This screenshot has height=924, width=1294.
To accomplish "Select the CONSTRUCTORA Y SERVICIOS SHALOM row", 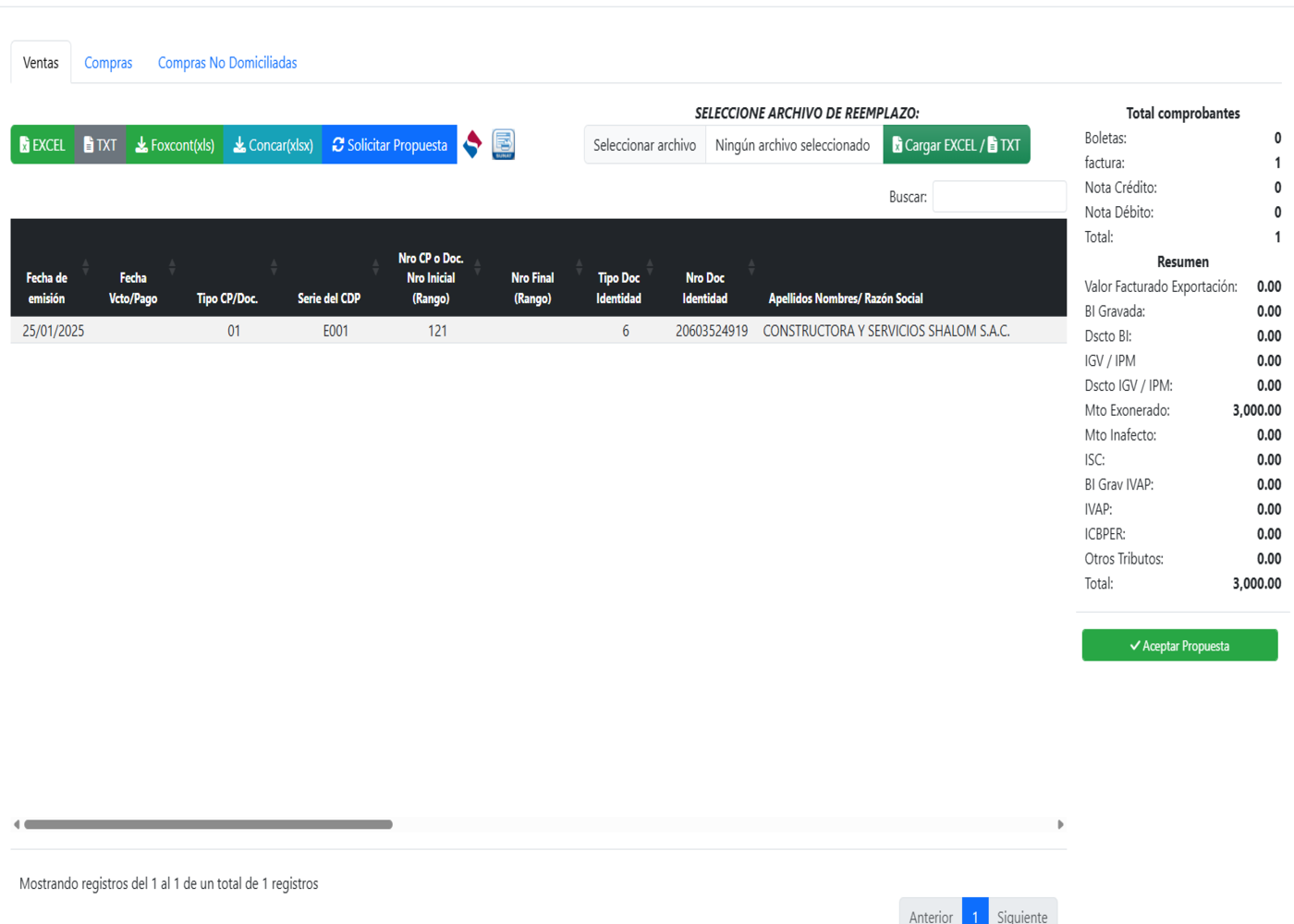I will (x=885, y=331).
